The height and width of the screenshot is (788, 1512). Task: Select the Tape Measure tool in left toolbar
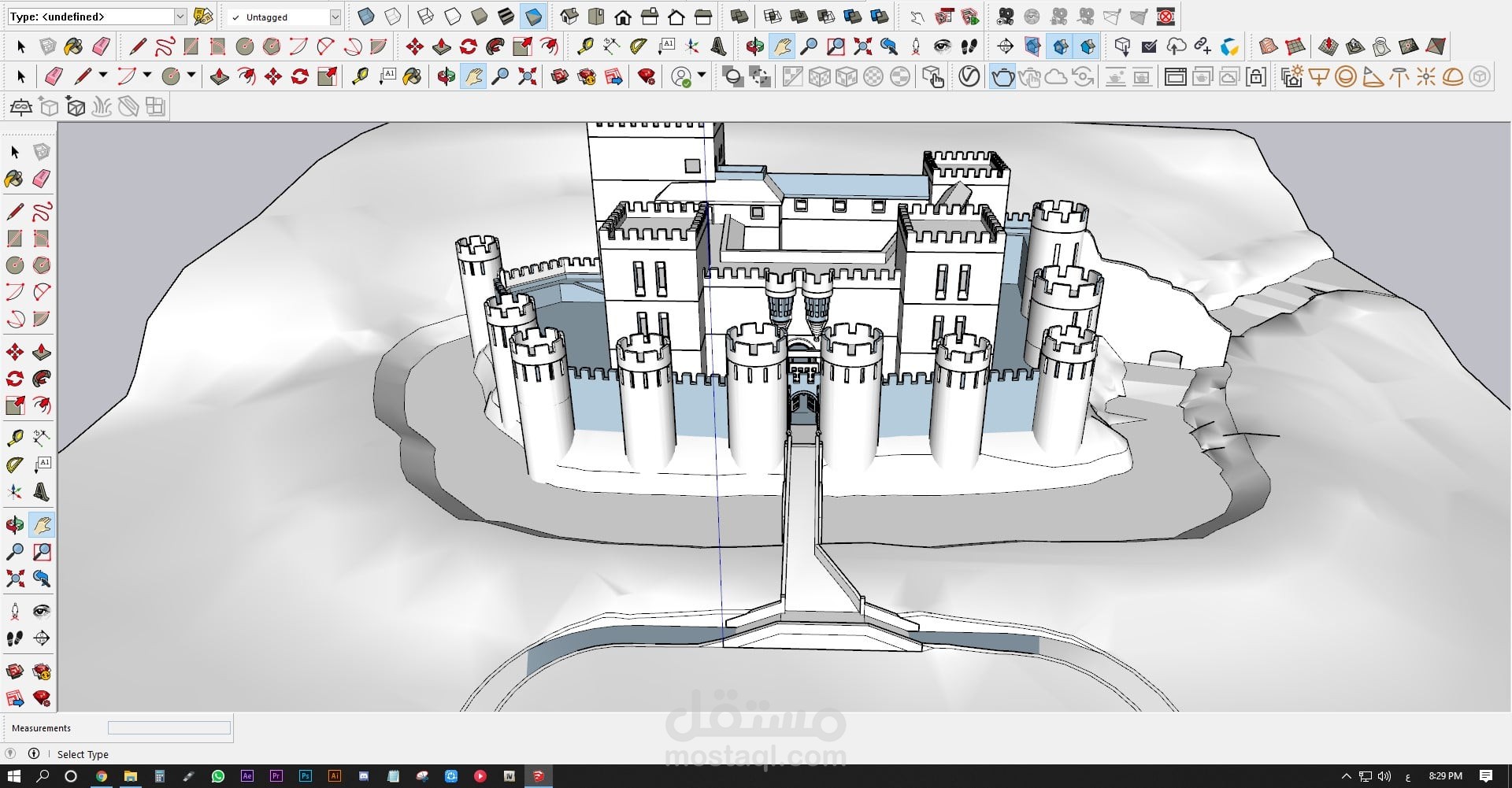tap(14, 438)
